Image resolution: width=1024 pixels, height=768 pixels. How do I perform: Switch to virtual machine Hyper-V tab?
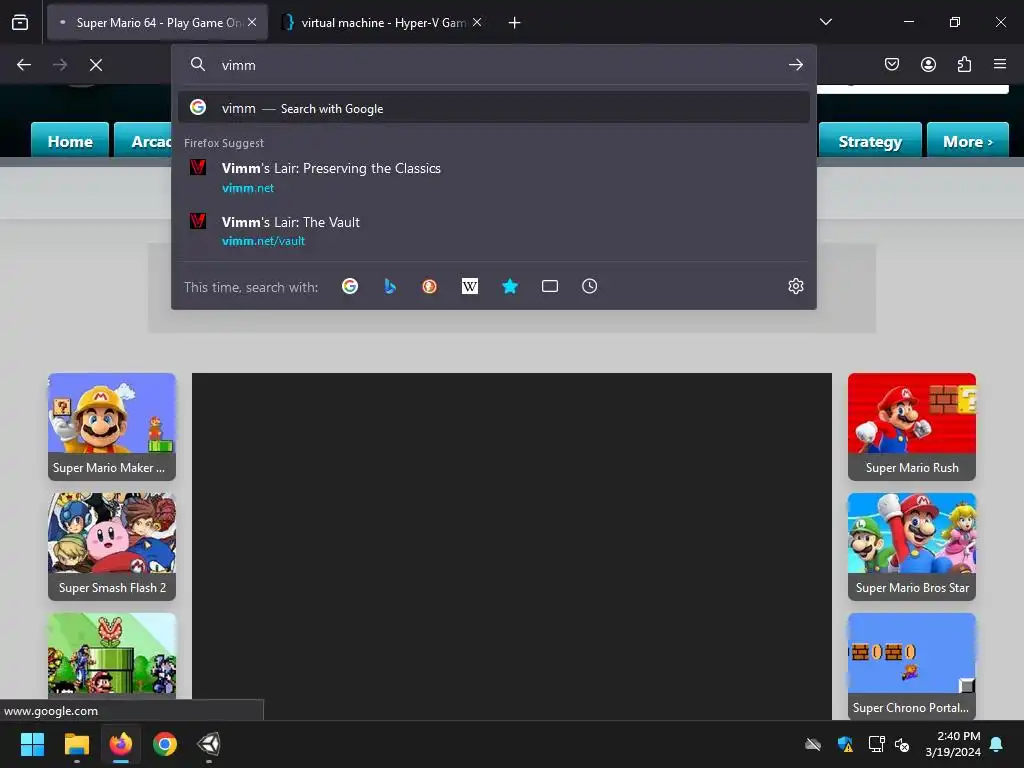click(383, 22)
